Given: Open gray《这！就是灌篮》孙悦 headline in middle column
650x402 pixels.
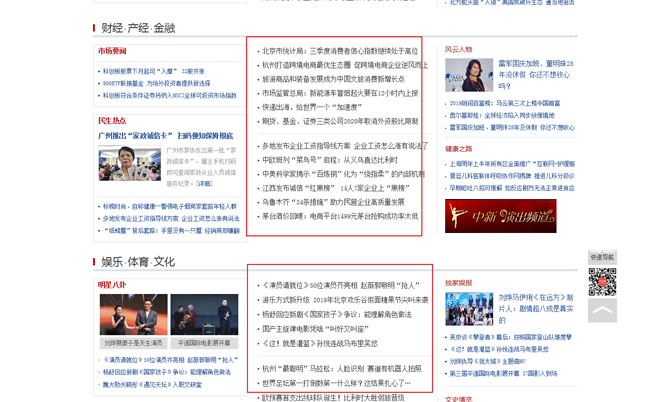Looking at the screenshot, I should point(320,343).
